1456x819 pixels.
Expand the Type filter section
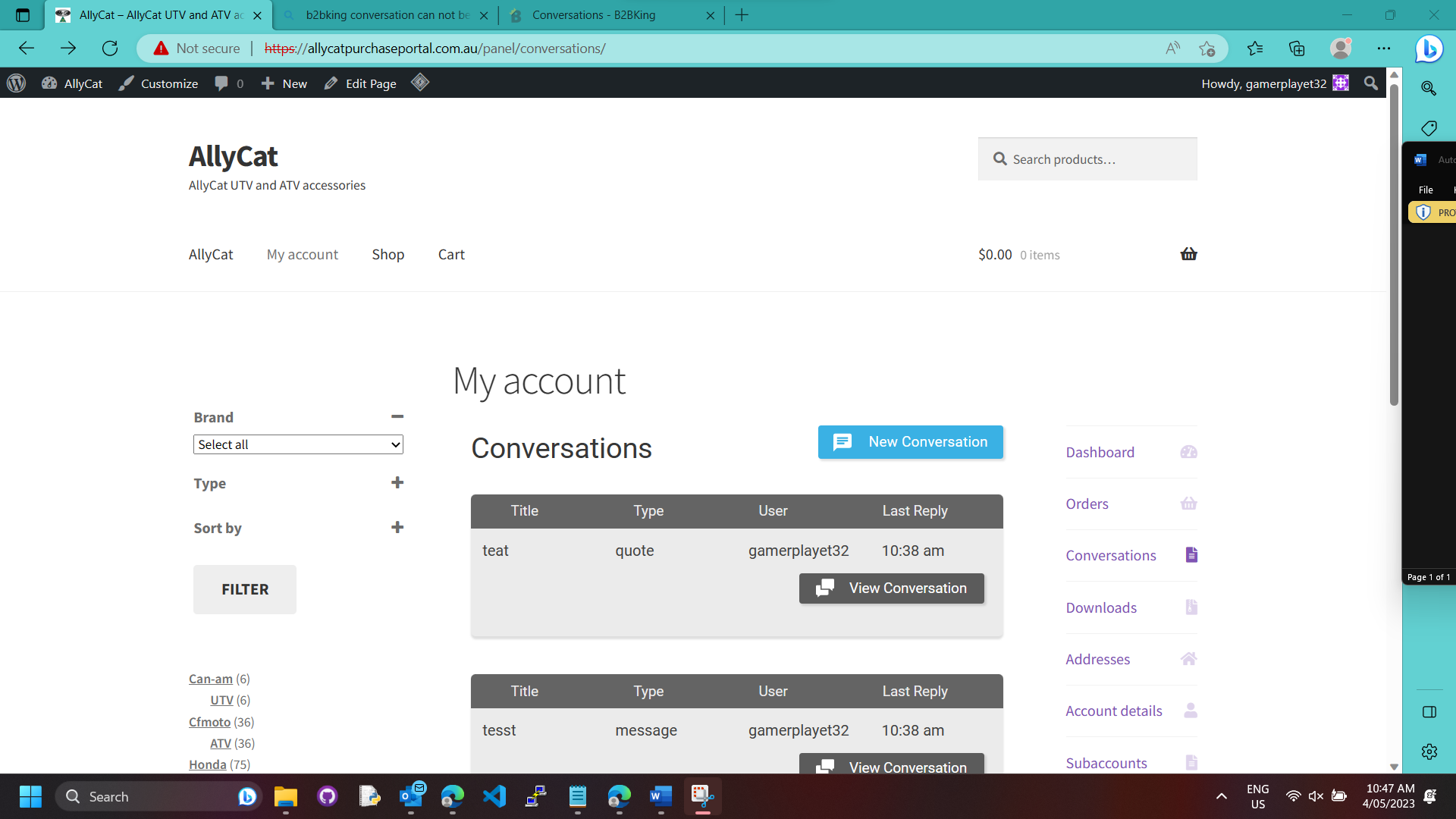click(x=397, y=483)
